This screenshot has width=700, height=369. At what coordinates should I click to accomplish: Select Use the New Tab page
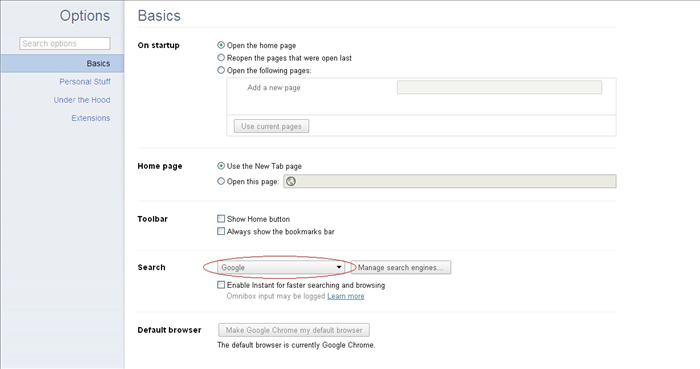(x=221, y=166)
